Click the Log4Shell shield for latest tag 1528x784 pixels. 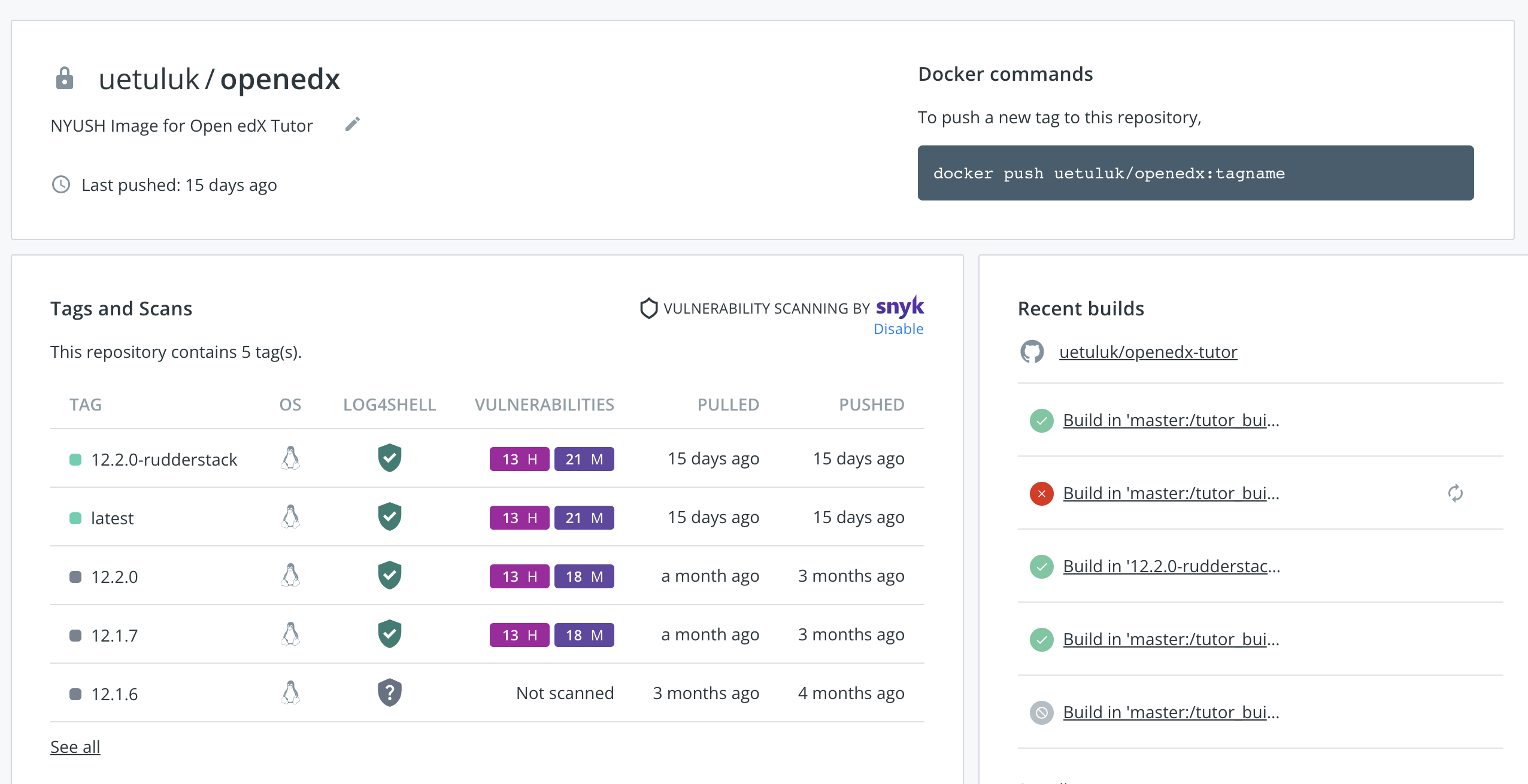click(390, 517)
